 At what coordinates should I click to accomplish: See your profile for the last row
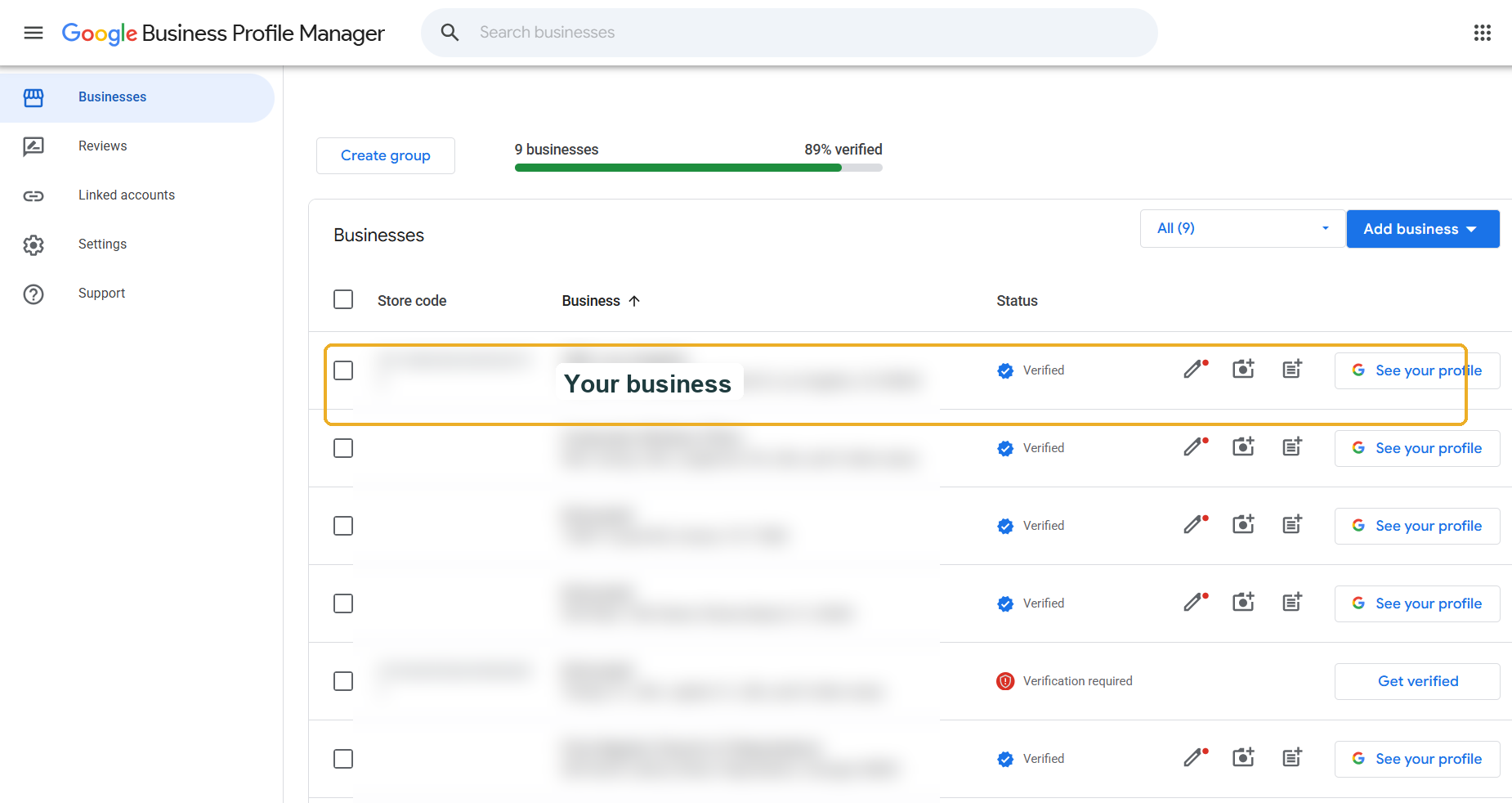point(1417,759)
